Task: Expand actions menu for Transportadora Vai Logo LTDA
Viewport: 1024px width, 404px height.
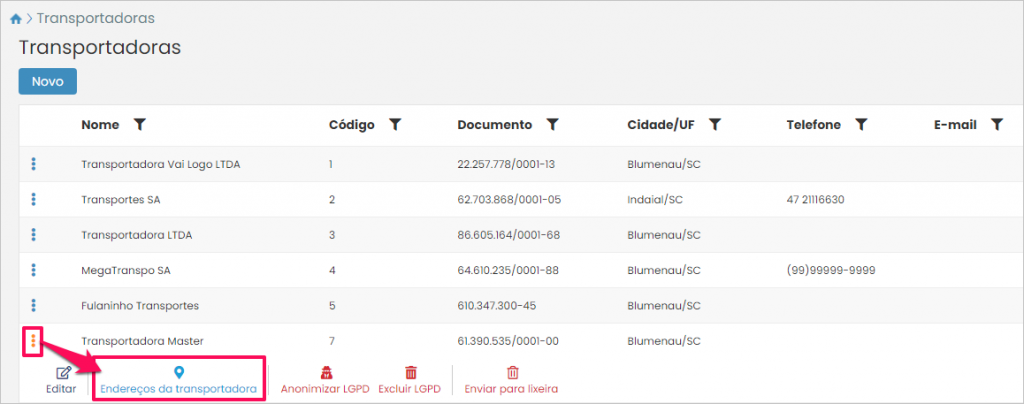Action: pyautogui.click(x=33, y=163)
